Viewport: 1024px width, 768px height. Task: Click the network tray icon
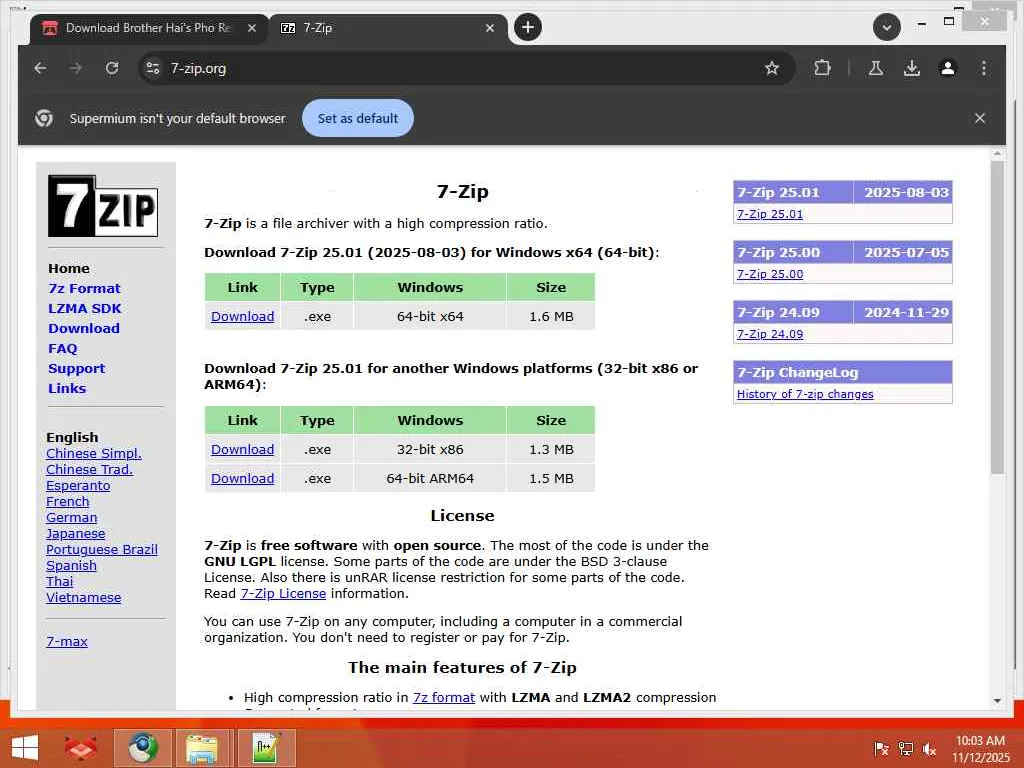905,749
